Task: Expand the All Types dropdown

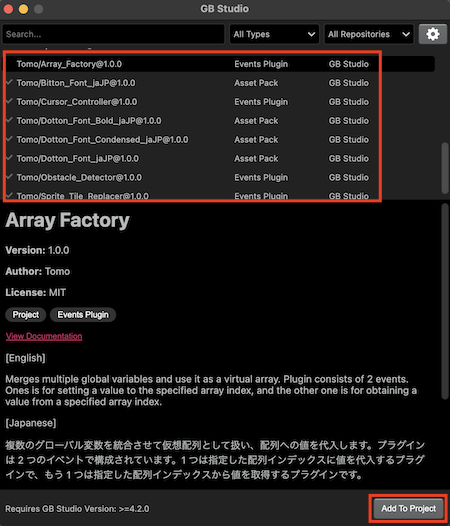Action: click(274, 34)
